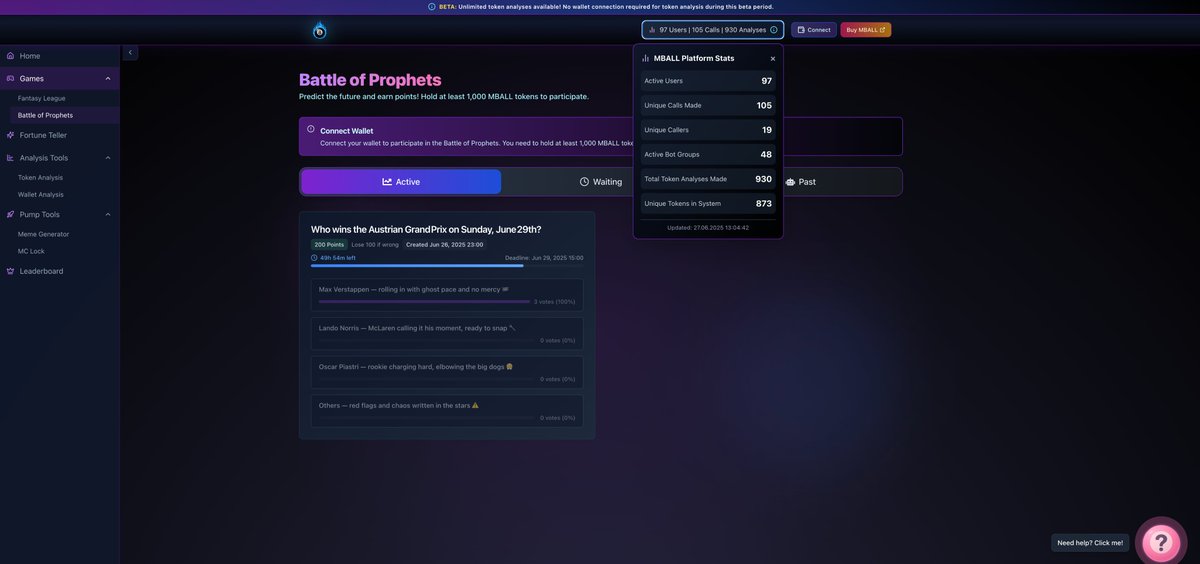Screen dimensions: 1200x564
Task: Toggle the platform stats summary pill
Action: click(713, 30)
